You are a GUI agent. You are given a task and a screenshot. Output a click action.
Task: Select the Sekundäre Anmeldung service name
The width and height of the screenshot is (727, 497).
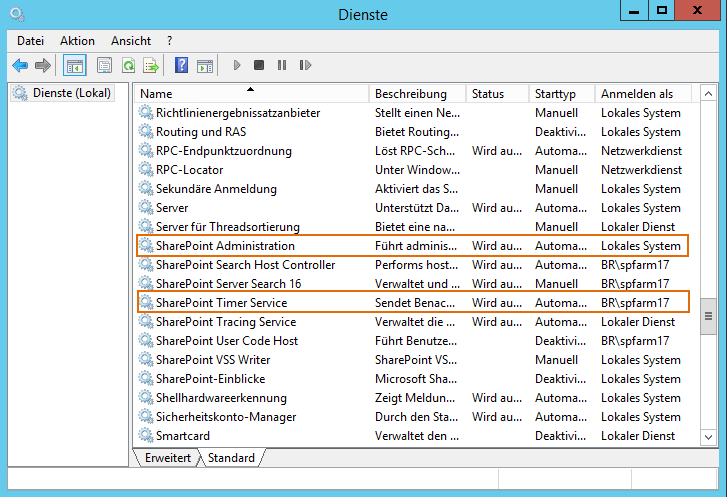(x=216, y=189)
